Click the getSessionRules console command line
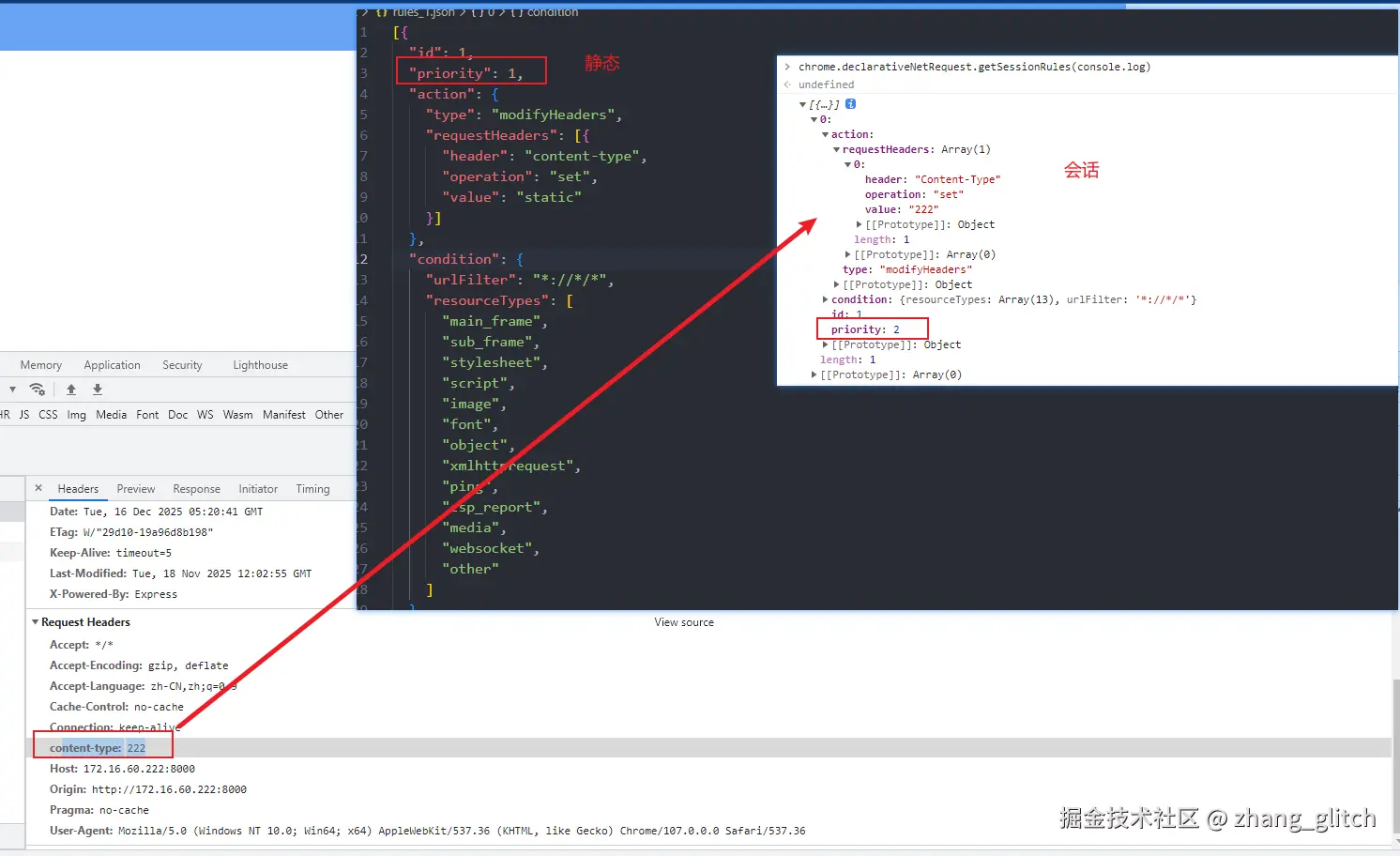This screenshot has width=1400, height=856. [x=974, y=67]
